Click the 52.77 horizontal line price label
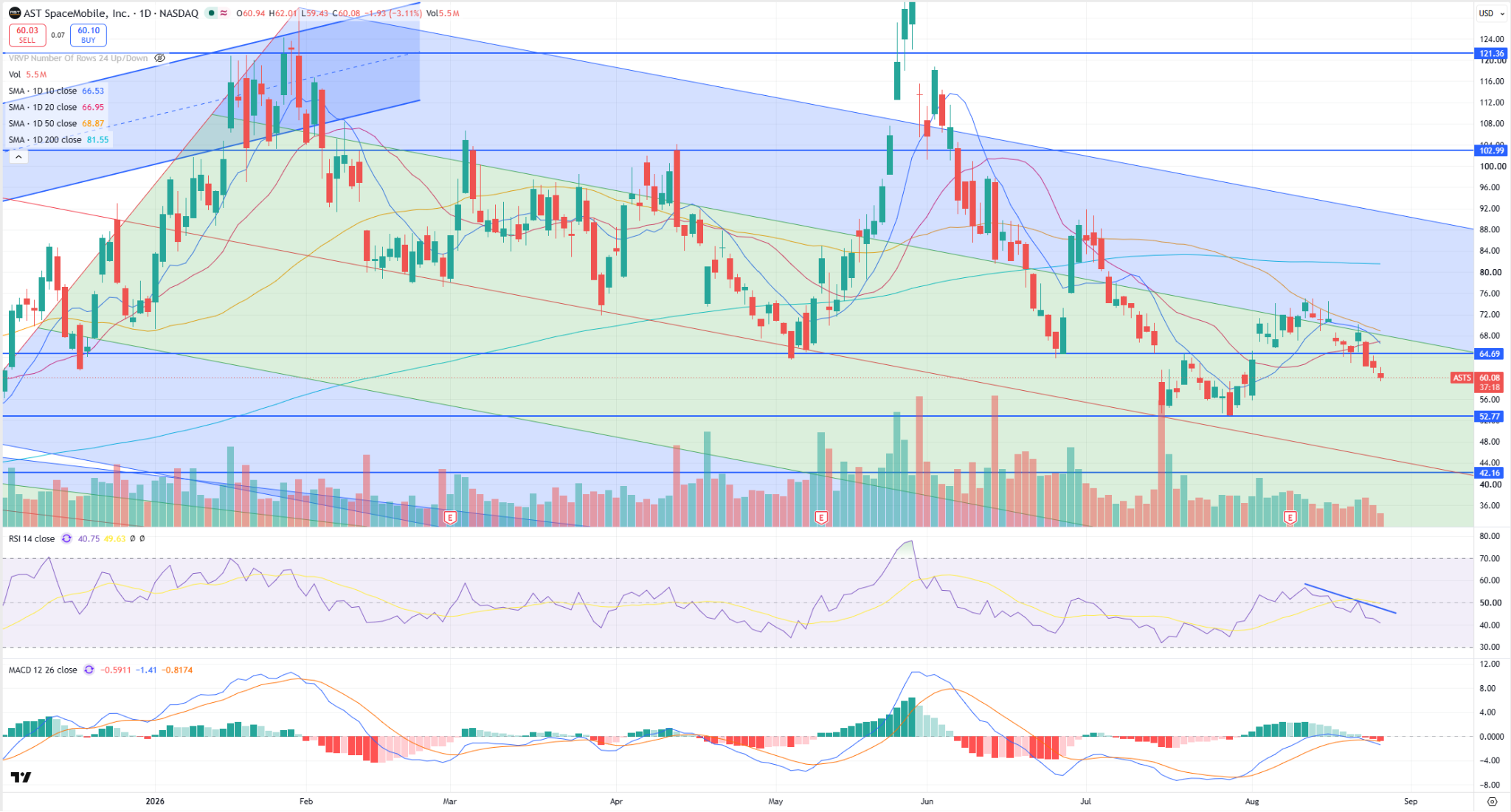Image resolution: width=1511 pixels, height=812 pixels. (1490, 417)
